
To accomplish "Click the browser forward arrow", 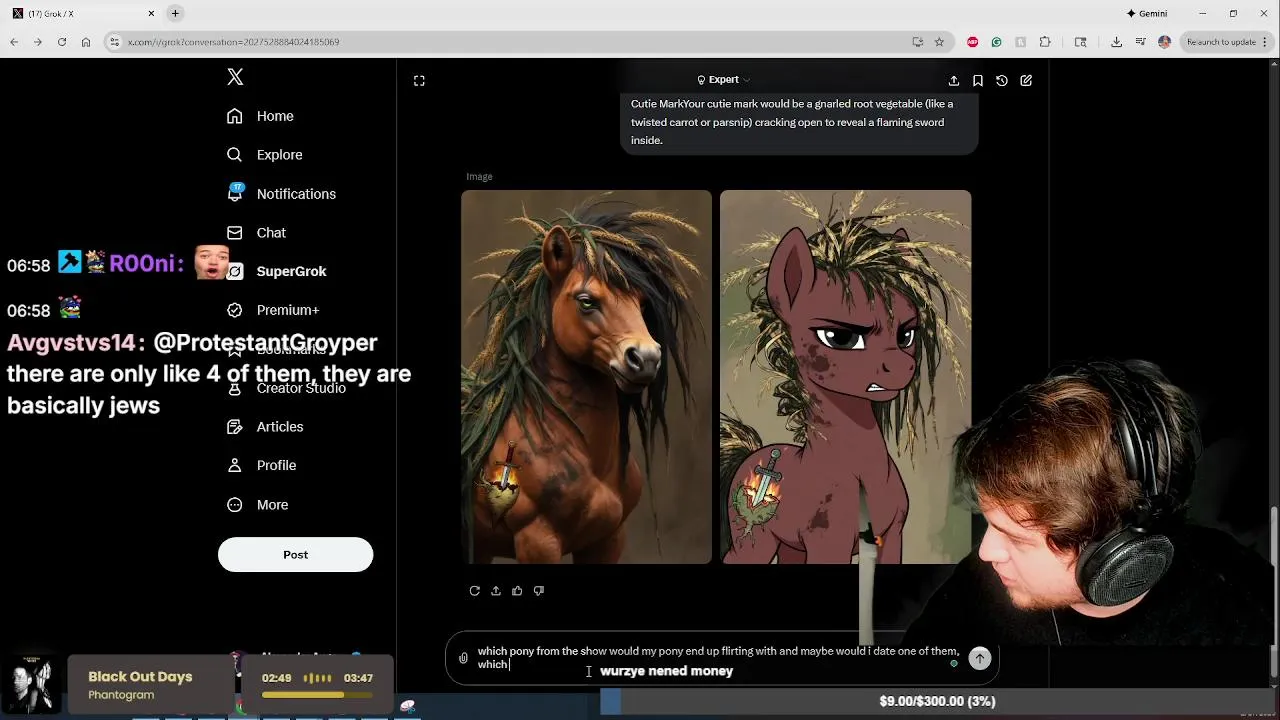I will click(x=38, y=42).
